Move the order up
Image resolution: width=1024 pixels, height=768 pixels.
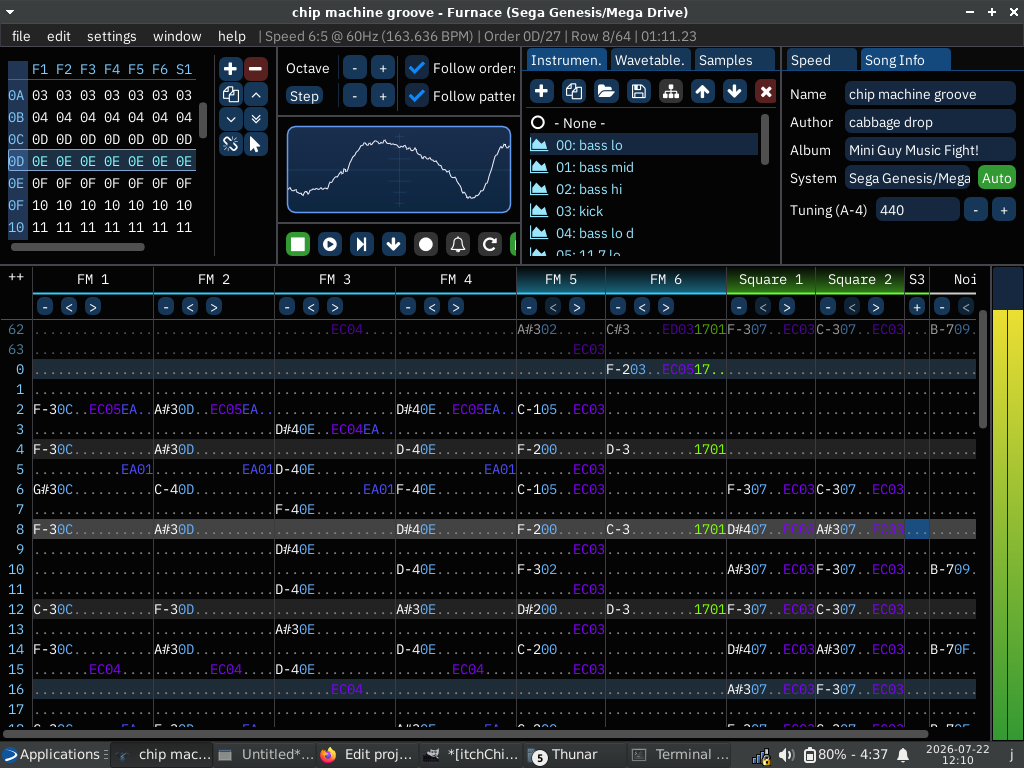point(256,95)
